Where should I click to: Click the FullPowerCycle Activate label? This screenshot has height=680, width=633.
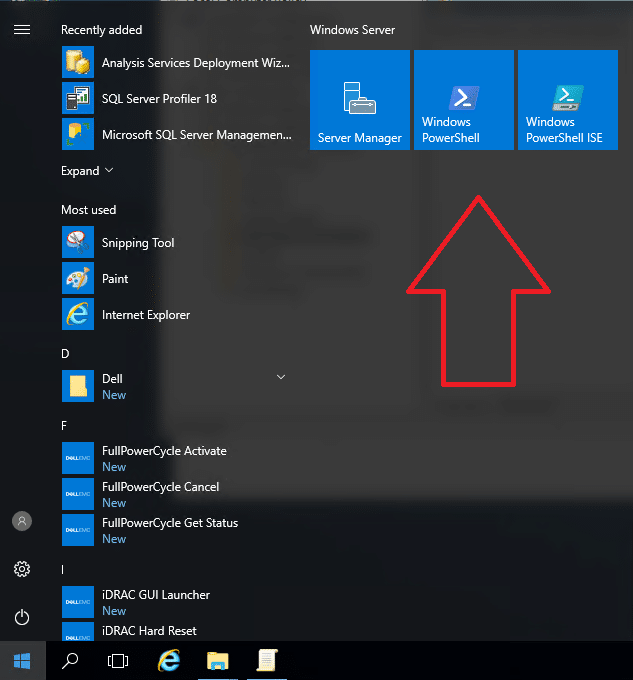(164, 451)
